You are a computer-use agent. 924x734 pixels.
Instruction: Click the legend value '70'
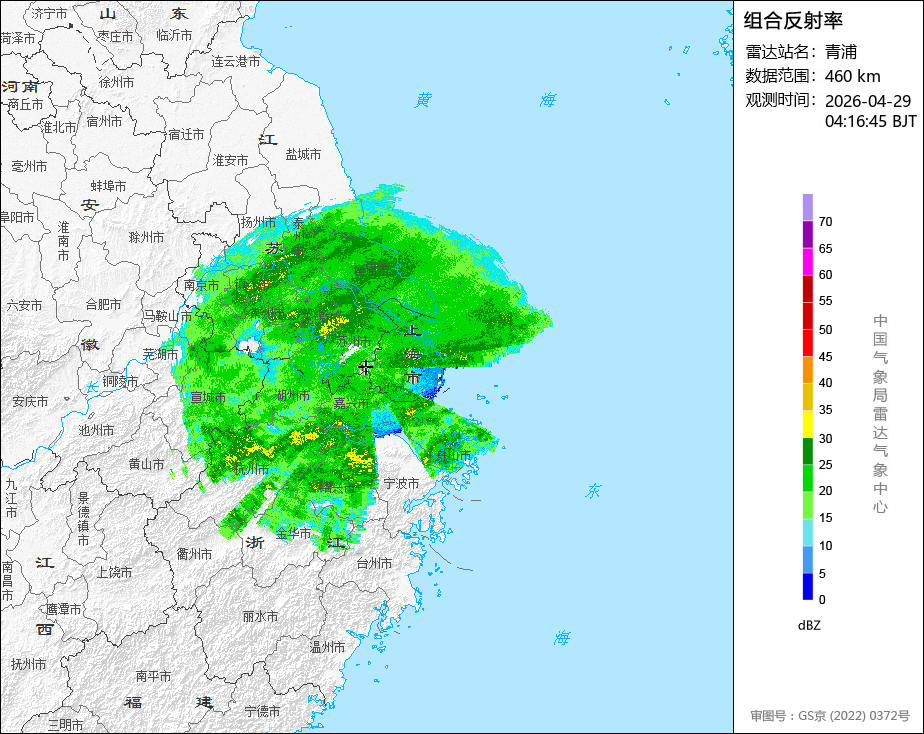826,221
